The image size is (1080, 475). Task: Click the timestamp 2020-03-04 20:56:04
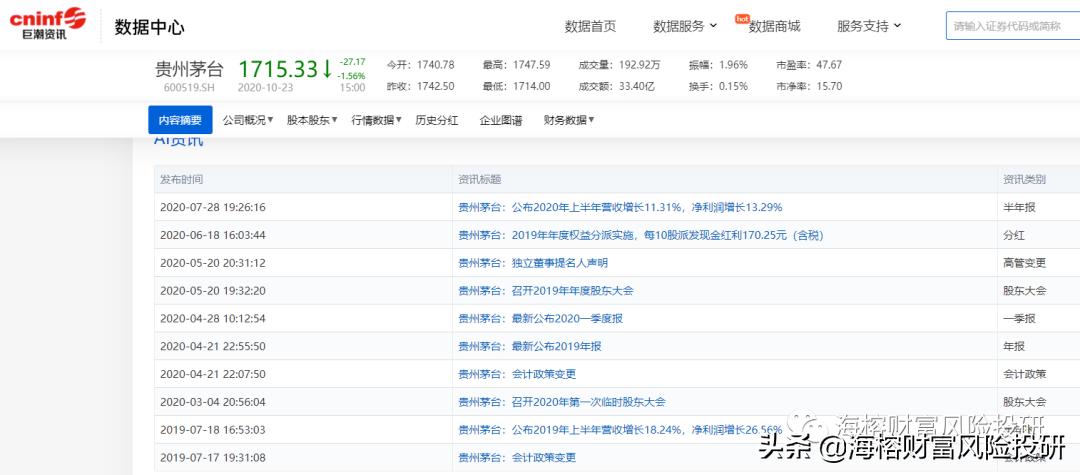[x=213, y=402]
